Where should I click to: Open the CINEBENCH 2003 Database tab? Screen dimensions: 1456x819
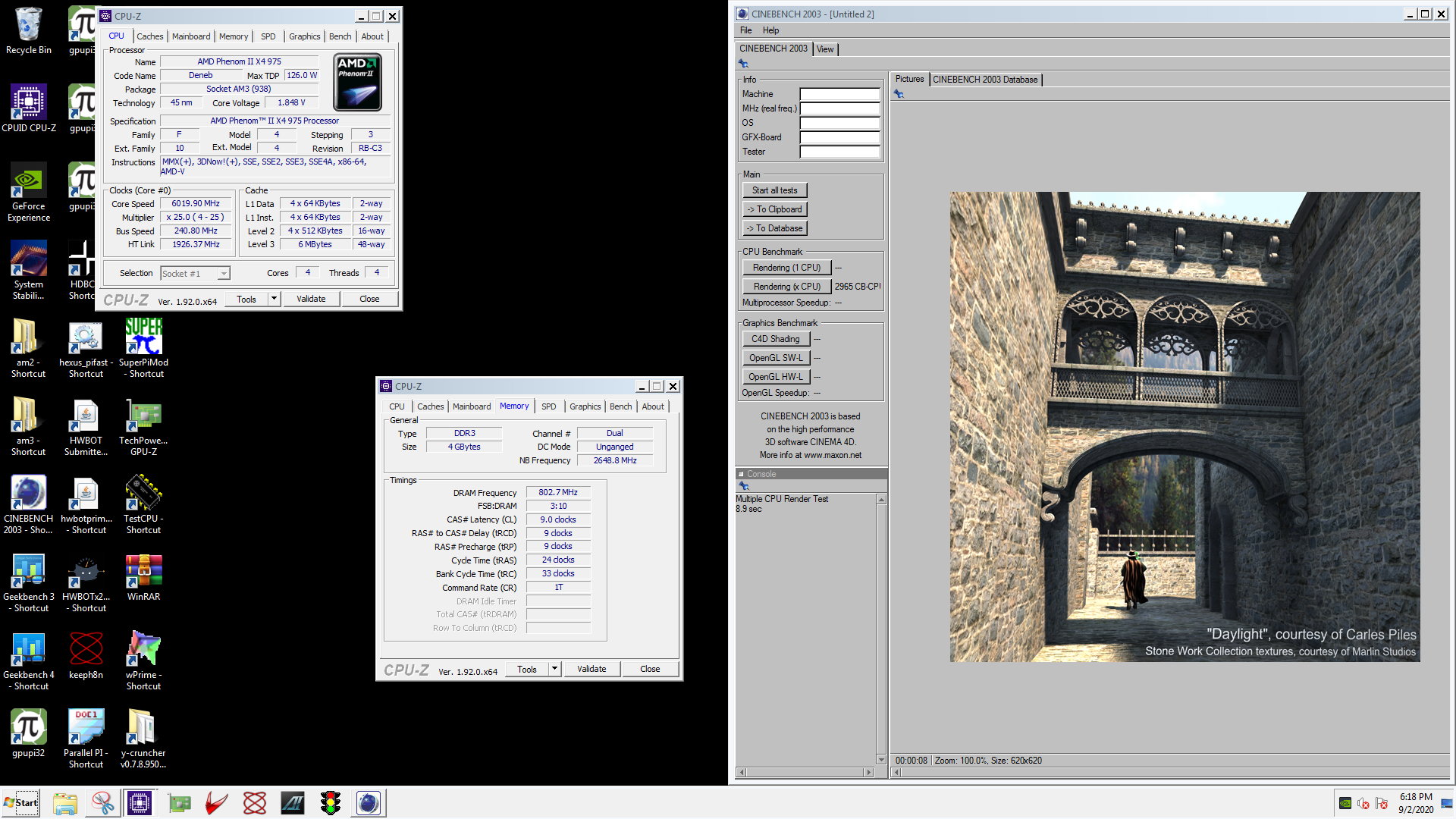click(985, 80)
